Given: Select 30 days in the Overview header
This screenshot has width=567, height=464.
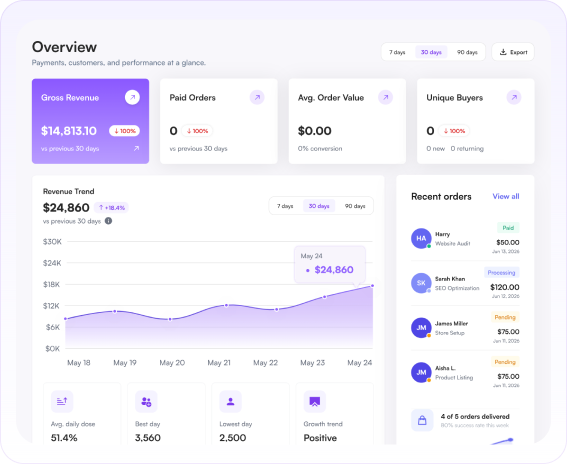Looking at the screenshot, I should click(x=431, y=52).
